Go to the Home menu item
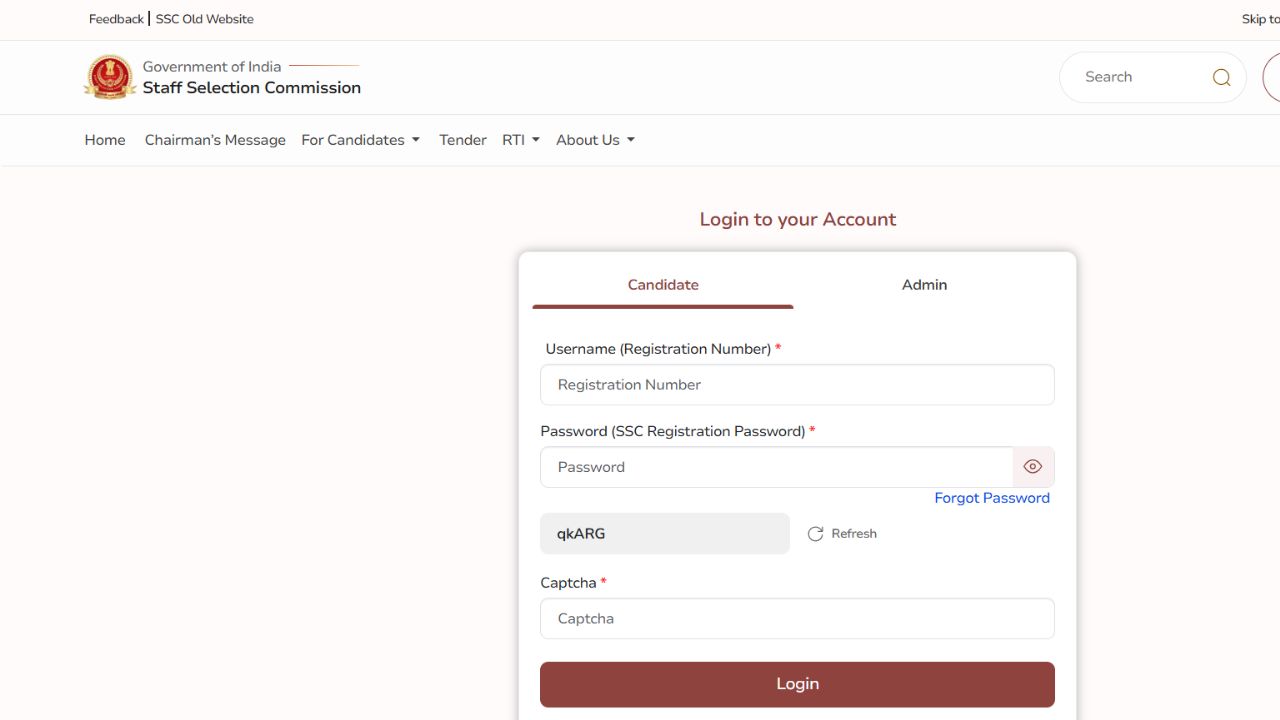This screenshot has width=1280, height=720. click(105, 140)
